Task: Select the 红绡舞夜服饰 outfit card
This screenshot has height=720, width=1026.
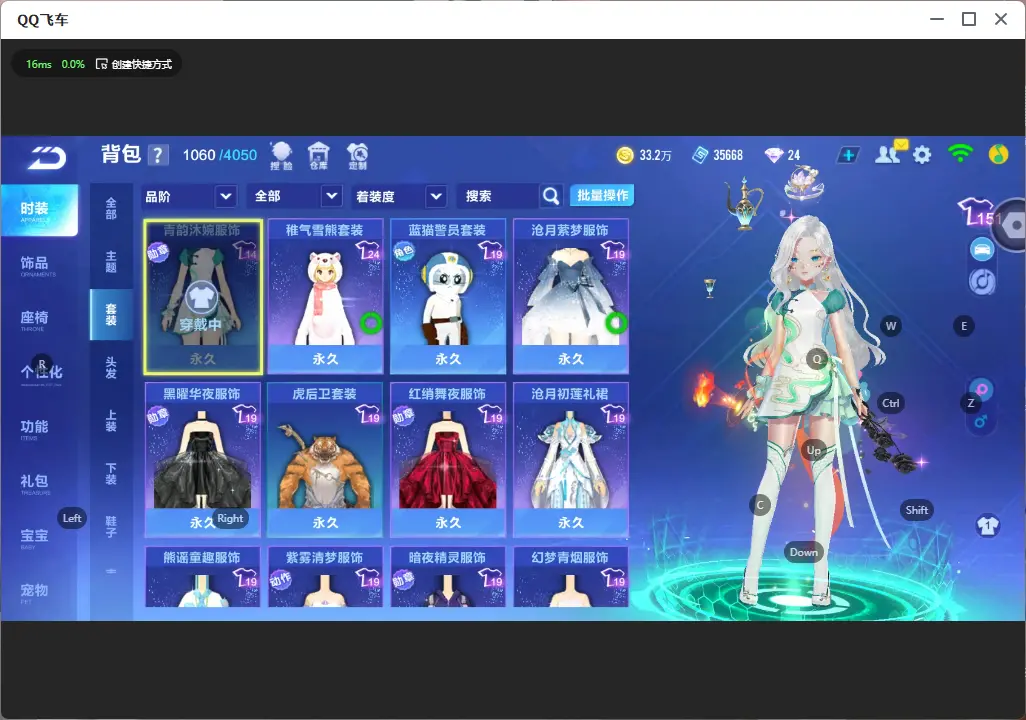Action: click(448, 460)
